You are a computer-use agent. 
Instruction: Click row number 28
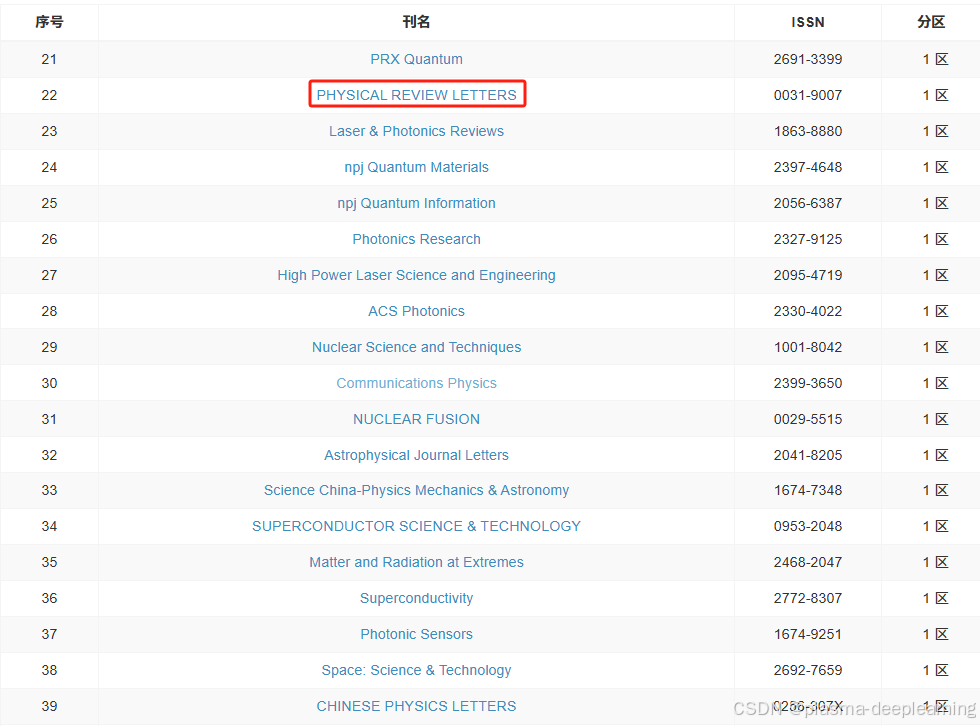tap(49, 311)
